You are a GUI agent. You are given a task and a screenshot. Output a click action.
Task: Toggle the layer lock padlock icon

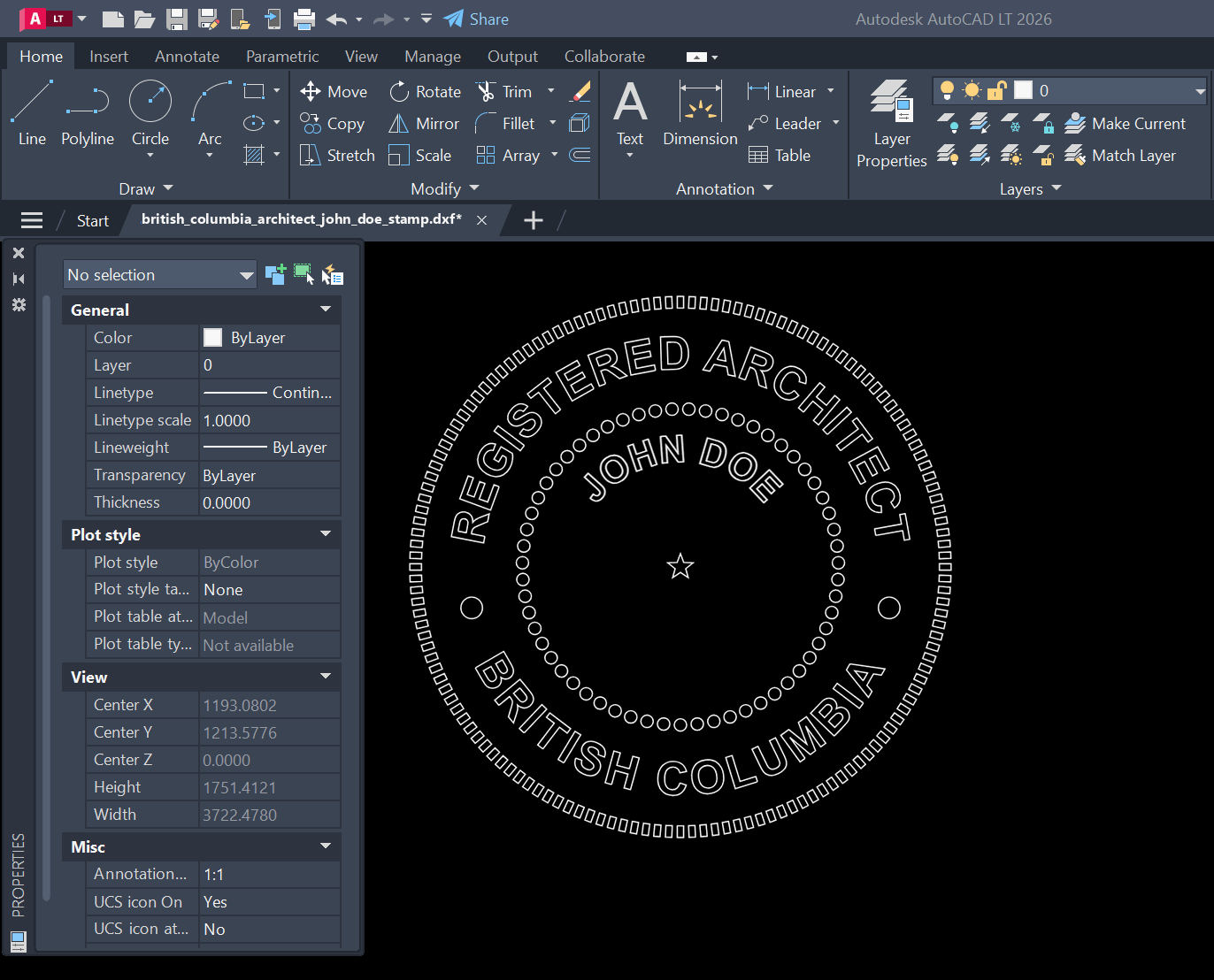(997, 90)
